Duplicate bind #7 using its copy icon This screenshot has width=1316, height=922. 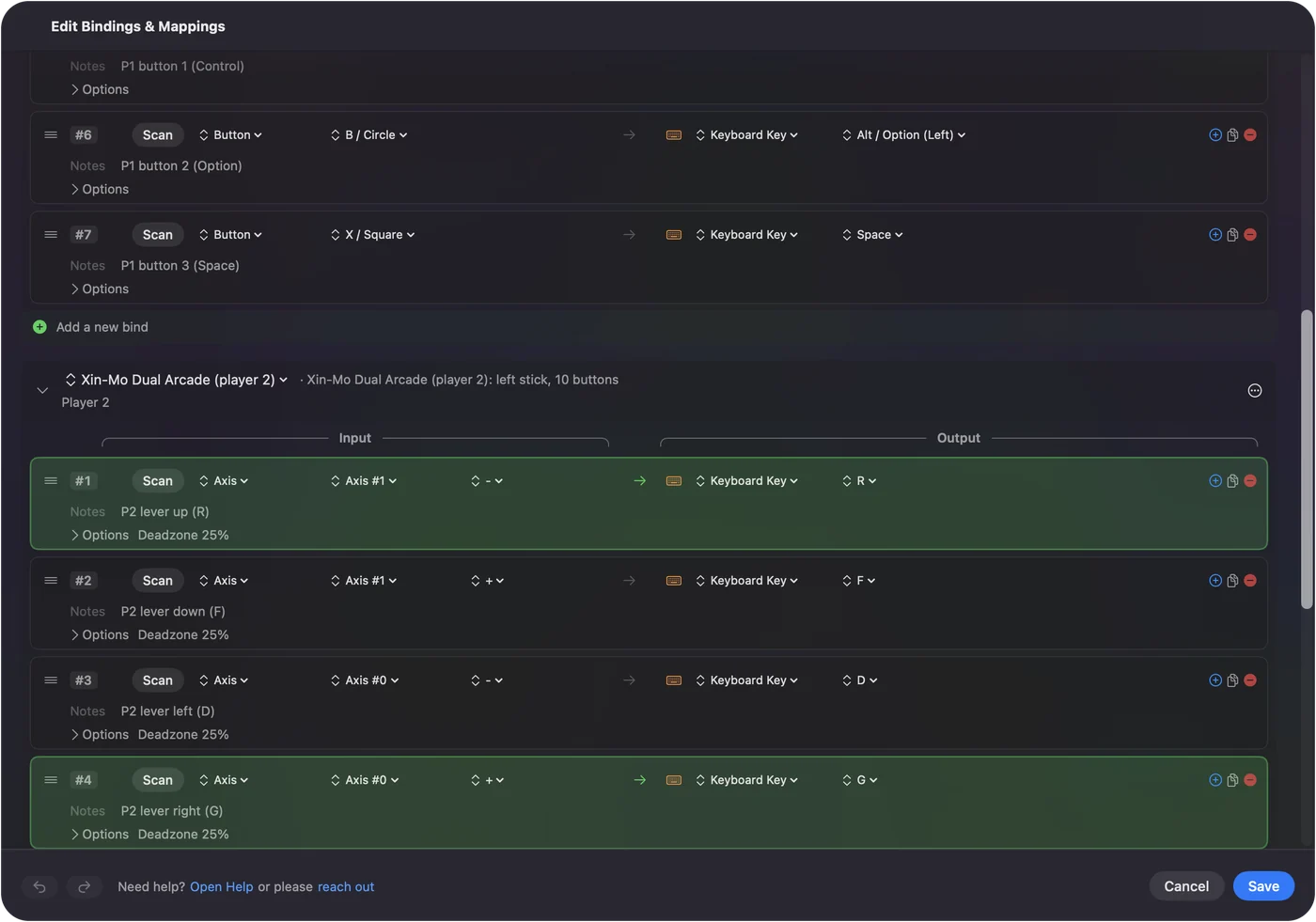point(1232,235)
